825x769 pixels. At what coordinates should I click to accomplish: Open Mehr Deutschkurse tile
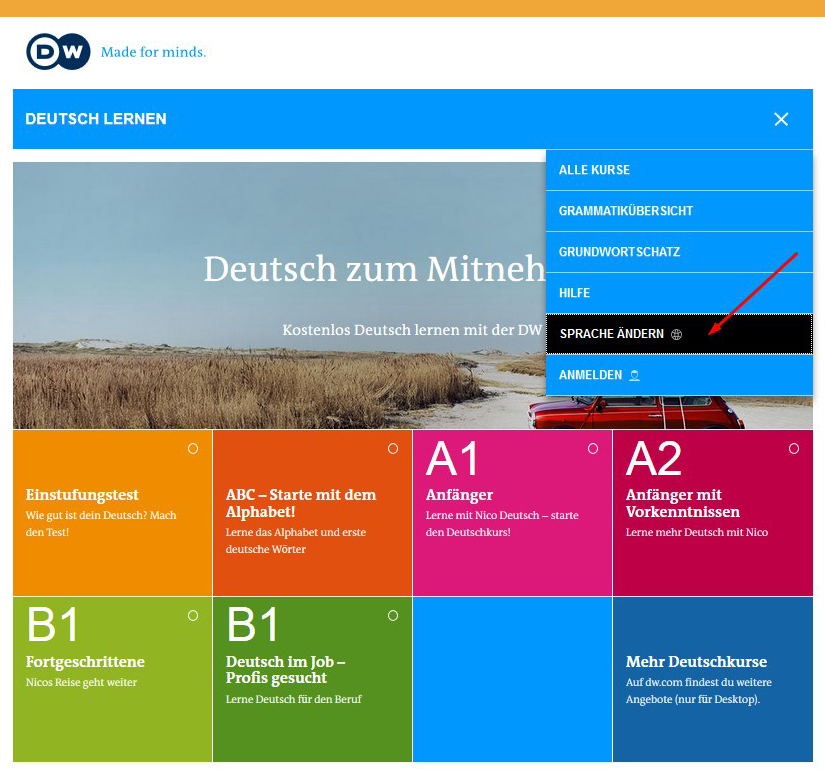click(x=696, y=662)
